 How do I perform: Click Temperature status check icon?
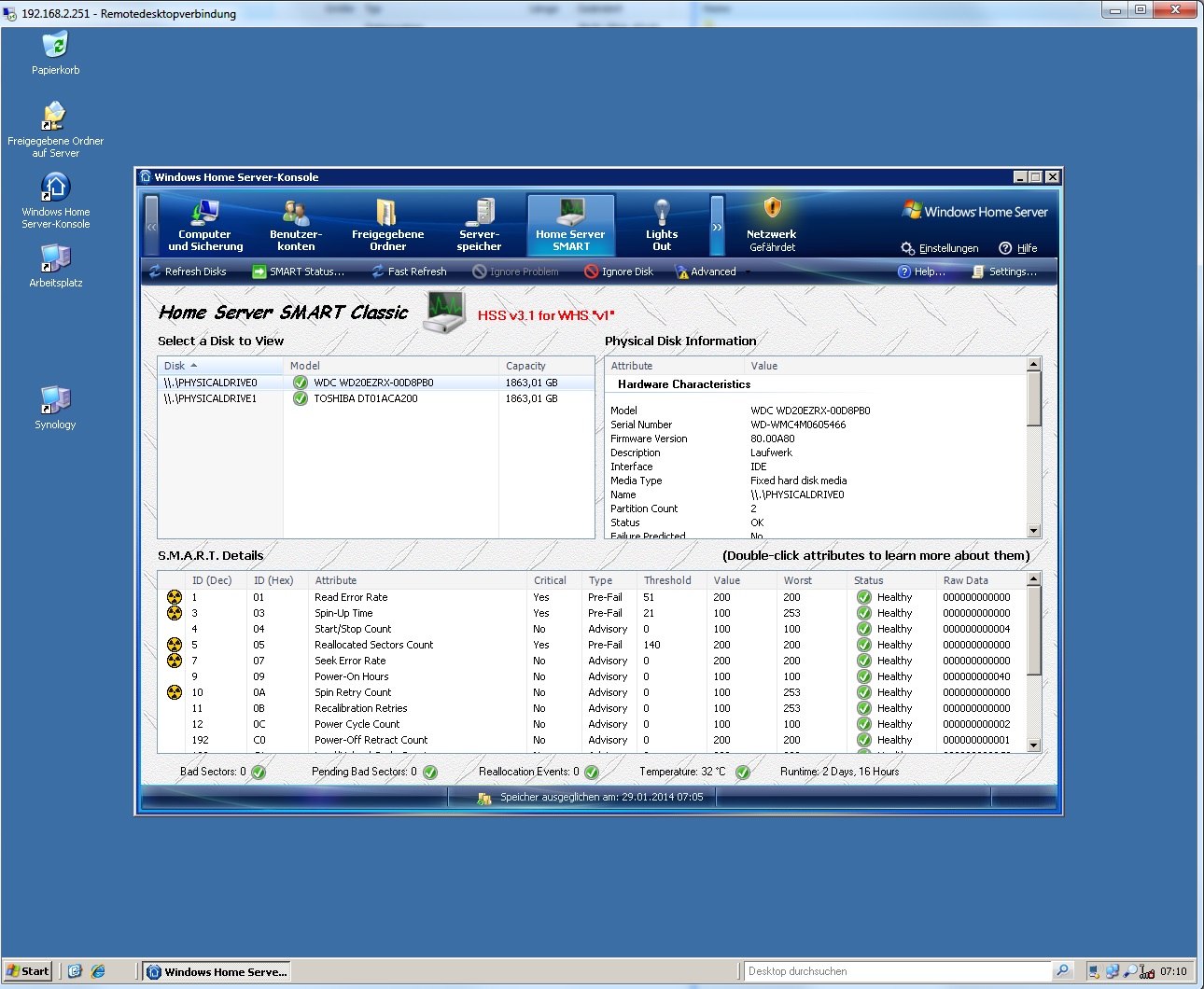point(743,773)
